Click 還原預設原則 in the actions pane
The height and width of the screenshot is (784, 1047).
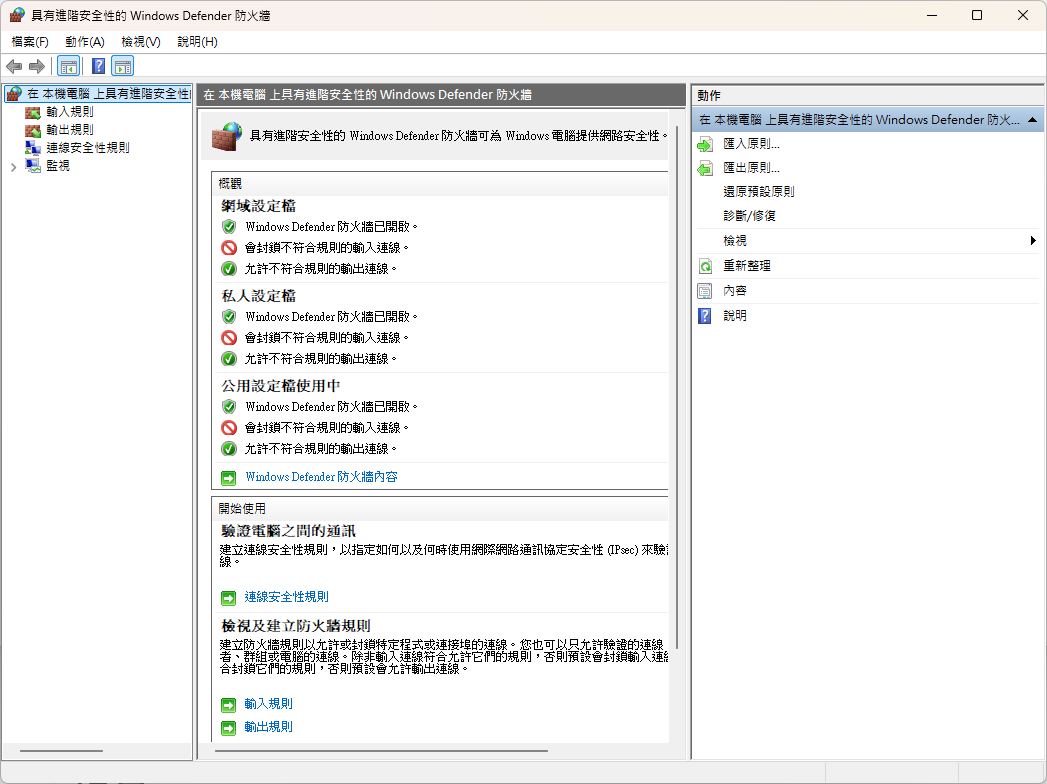click(758, 192)
